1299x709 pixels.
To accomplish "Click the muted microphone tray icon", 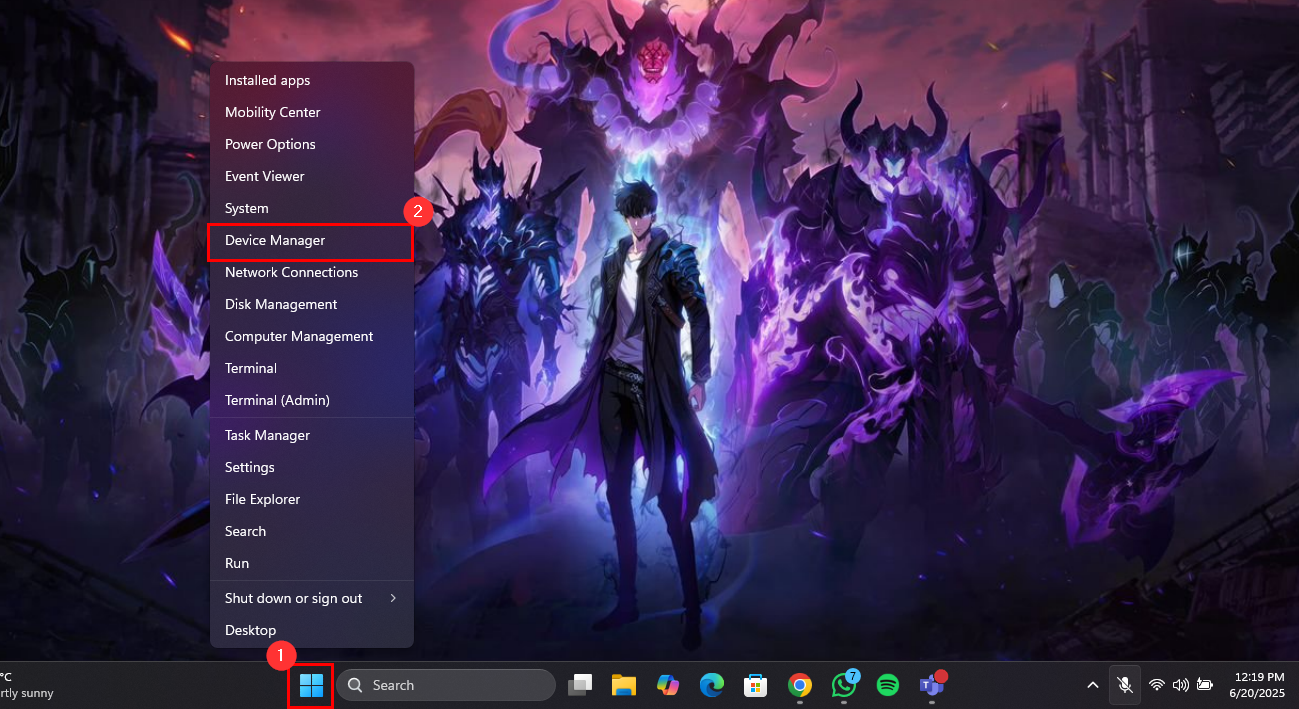I will (1125, 685).
